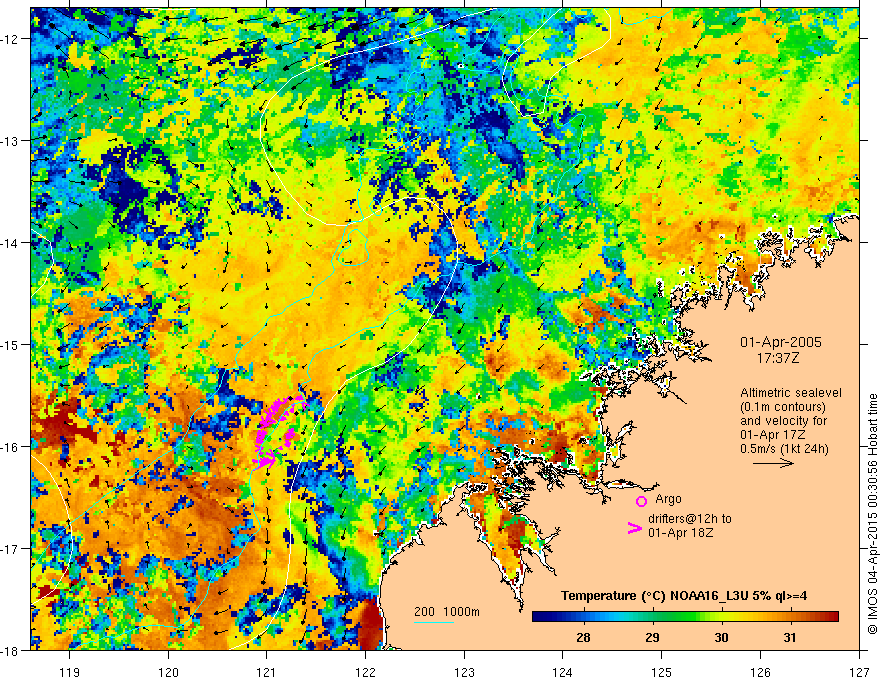Click the IMOS copyright timestamp text

(x=872, y=514)
